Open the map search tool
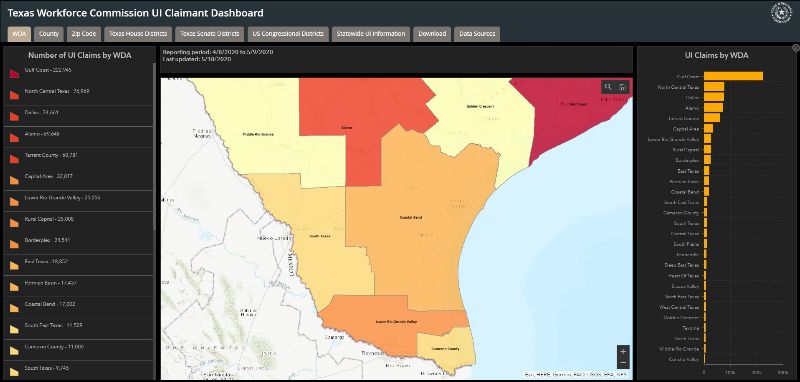 (608, 87)
